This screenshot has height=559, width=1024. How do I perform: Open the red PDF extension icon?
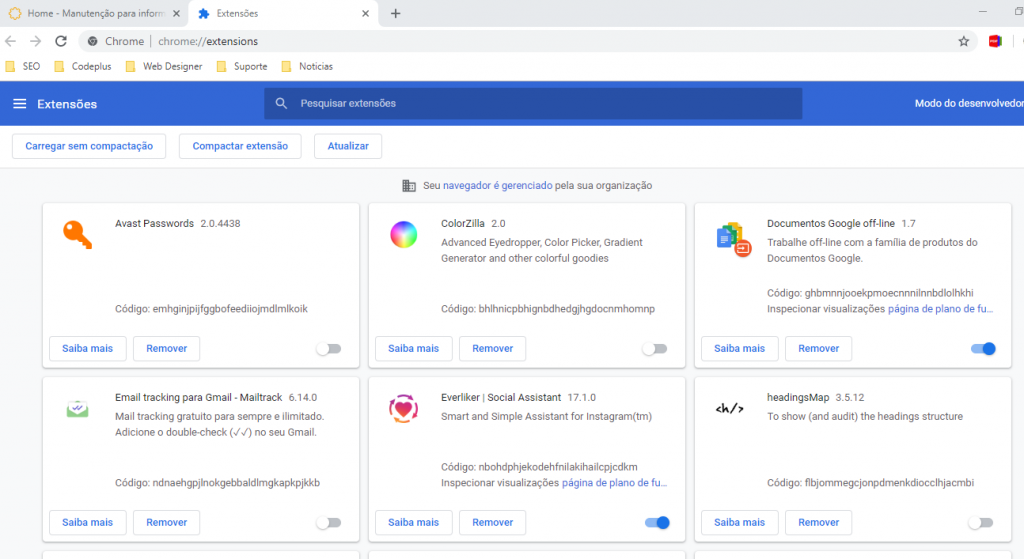click(x=995, y=41)
